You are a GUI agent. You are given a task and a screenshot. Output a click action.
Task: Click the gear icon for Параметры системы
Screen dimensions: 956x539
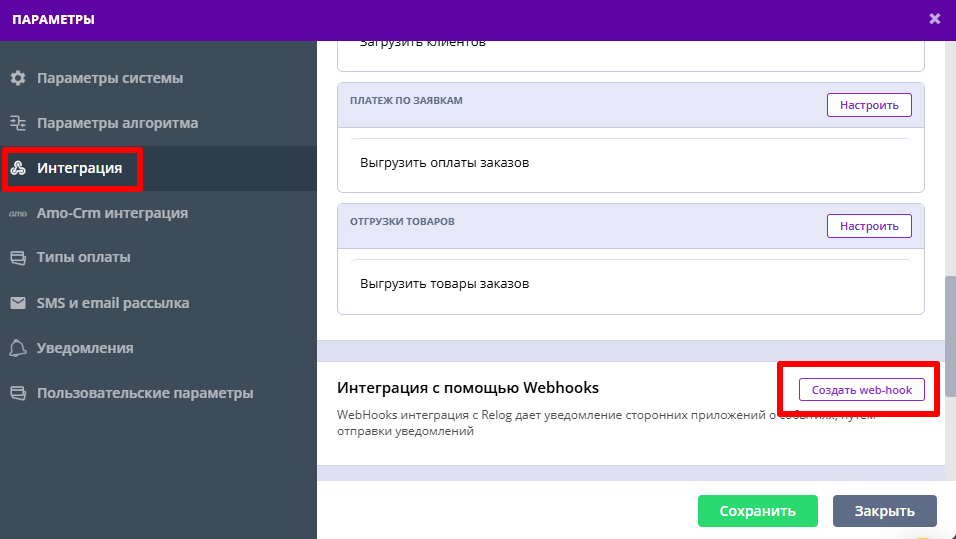click(x=17, y=78)
